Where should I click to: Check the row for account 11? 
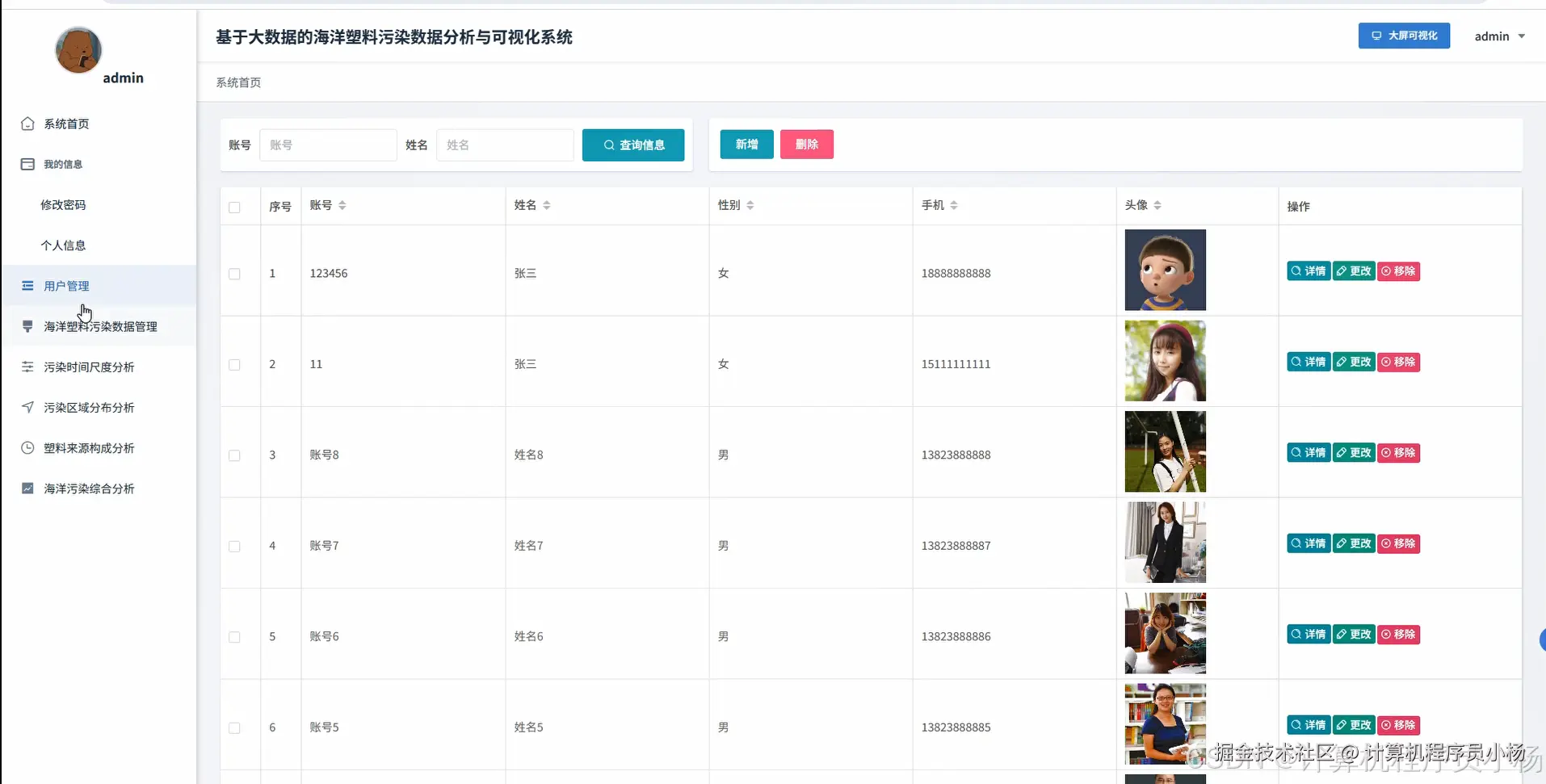tap(234, 365)
